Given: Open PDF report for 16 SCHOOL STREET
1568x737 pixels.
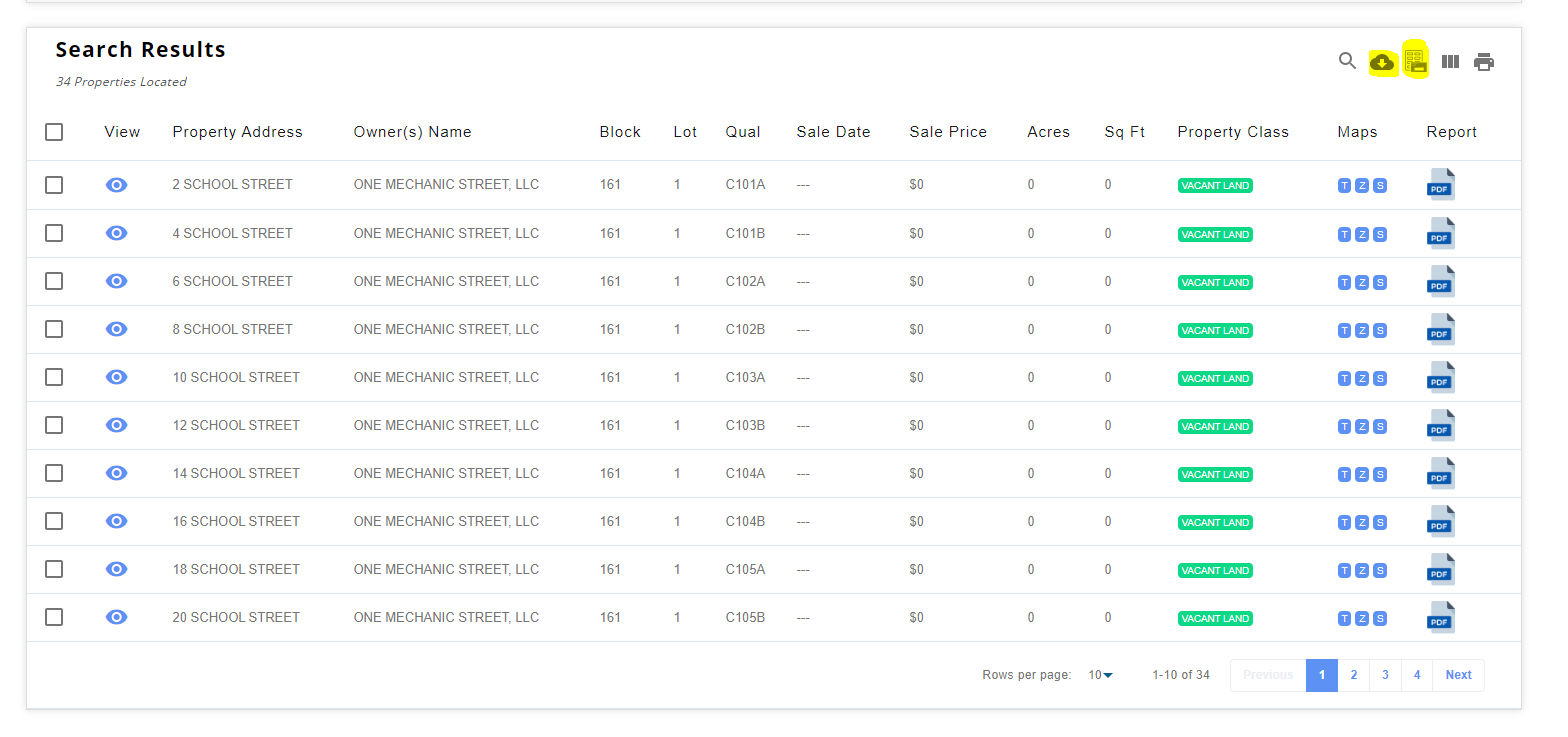Looking at the screenshot, I should pos(1440,521).
